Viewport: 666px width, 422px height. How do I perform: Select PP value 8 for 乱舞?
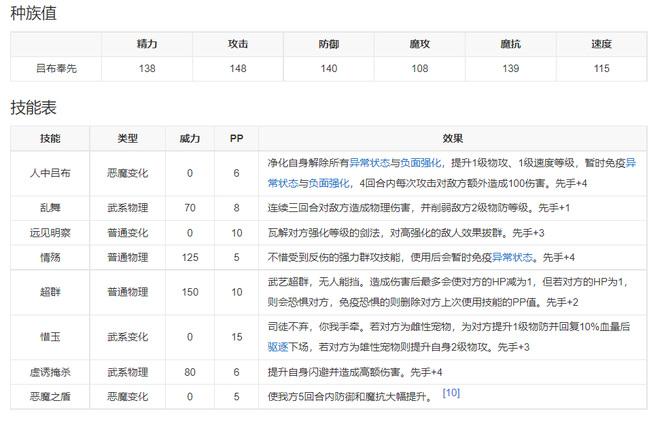237,208
